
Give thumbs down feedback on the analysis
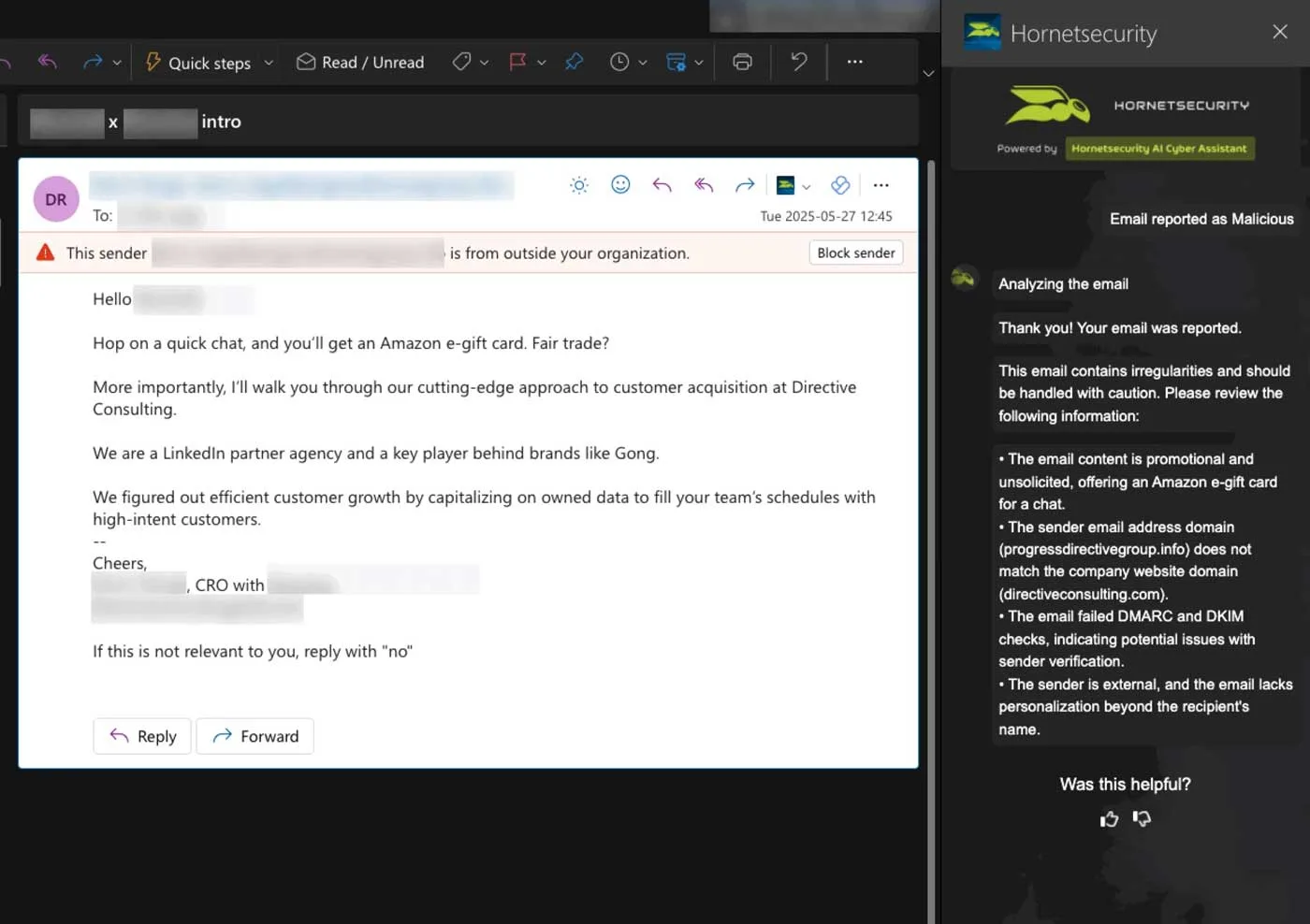1142,818
